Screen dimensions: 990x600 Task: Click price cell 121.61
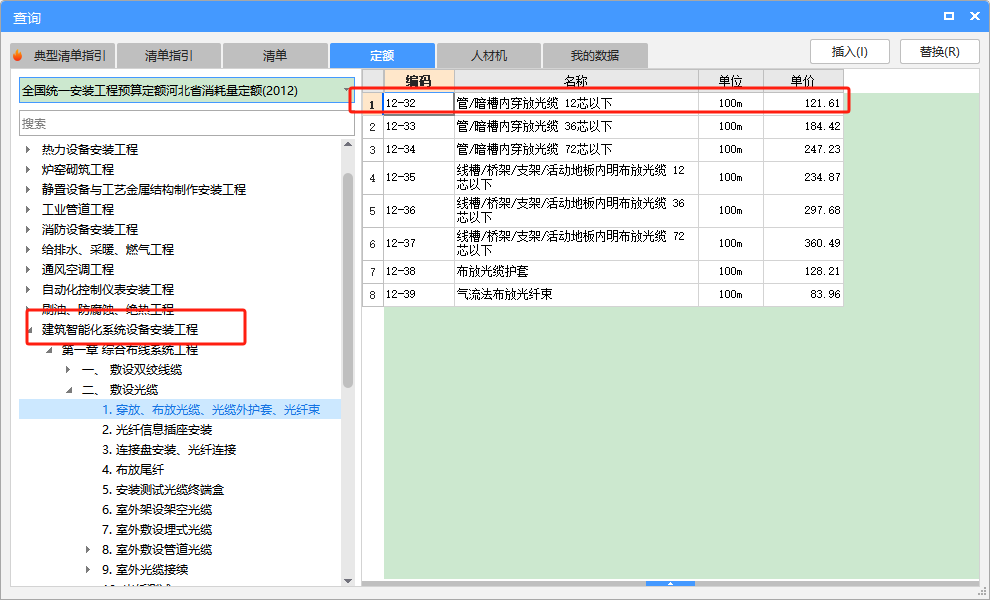click(x=803, y=104)
